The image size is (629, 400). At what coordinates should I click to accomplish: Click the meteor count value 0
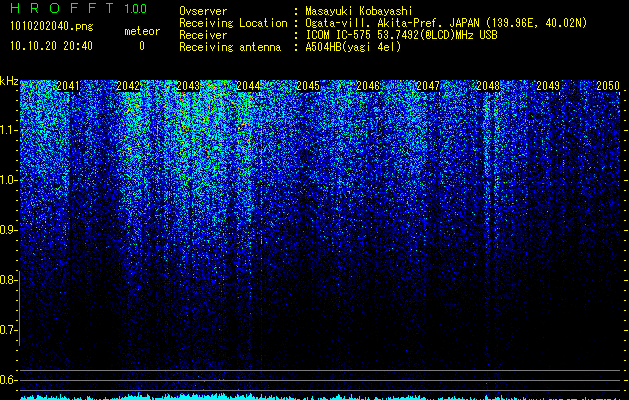[142, 46]
